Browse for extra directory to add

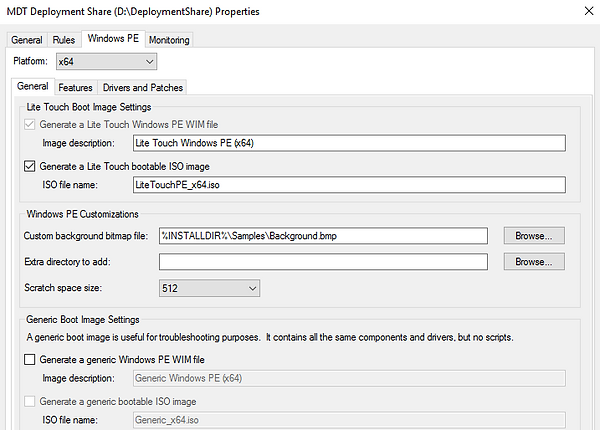(534, 262)
